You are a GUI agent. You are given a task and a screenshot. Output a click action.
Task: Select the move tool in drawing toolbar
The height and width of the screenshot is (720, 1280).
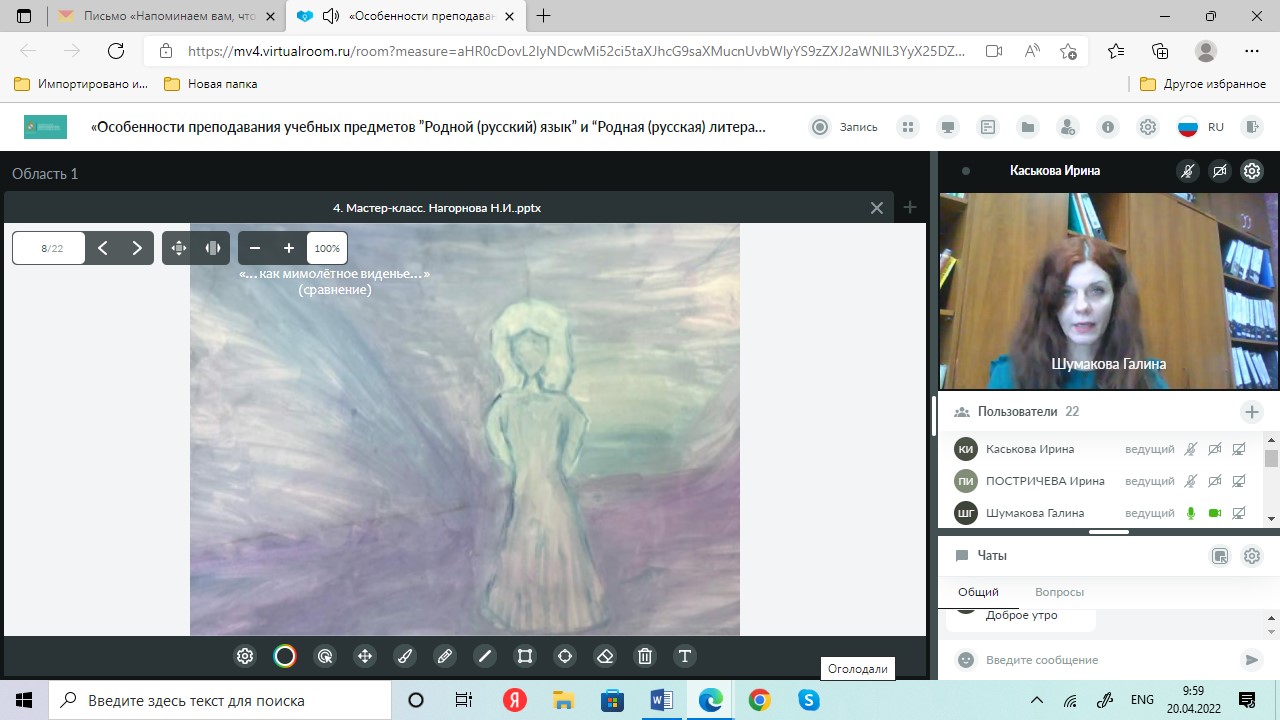[365, 656]
